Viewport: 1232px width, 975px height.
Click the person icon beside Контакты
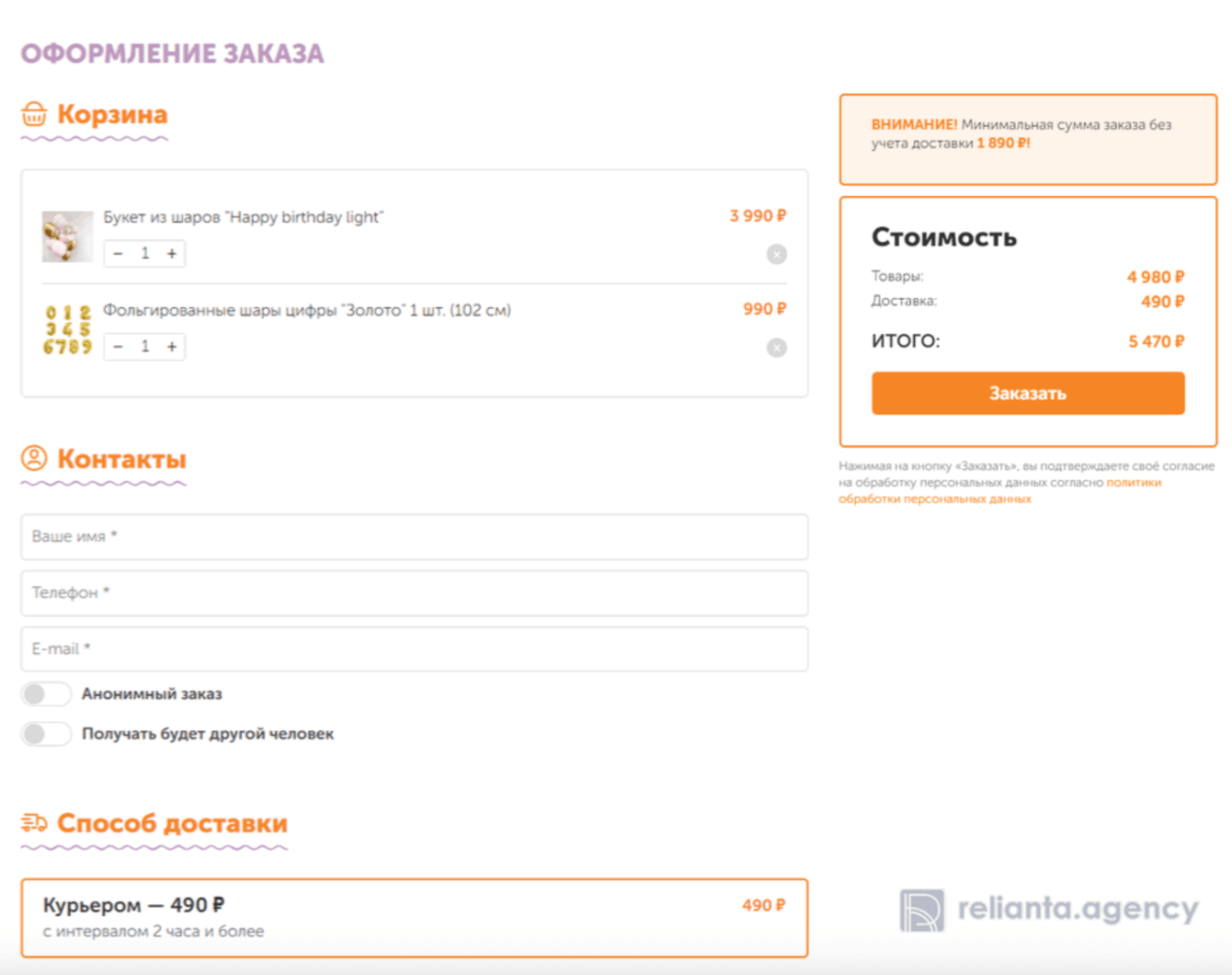click(x=34, y=458)
